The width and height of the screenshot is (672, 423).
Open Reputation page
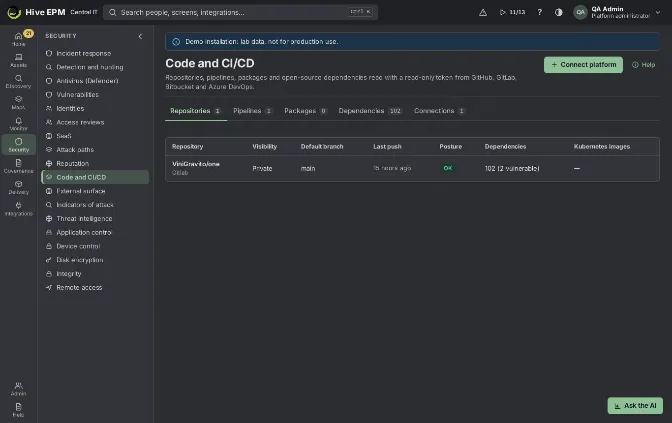pos(95,163)
